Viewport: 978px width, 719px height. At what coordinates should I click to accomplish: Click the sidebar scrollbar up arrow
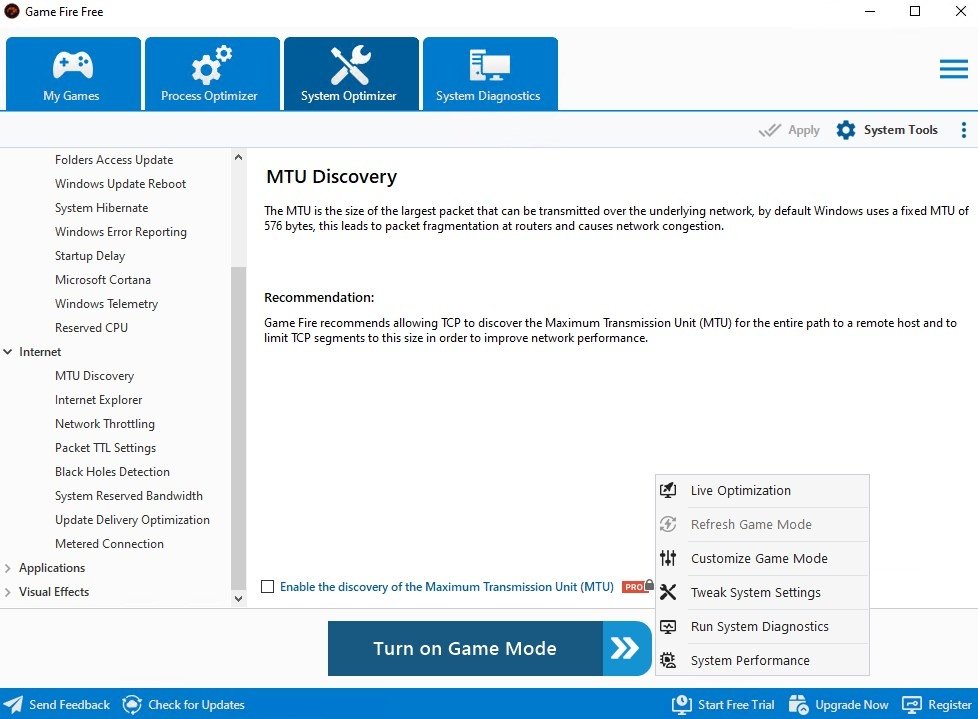click(x=238, y=158)
